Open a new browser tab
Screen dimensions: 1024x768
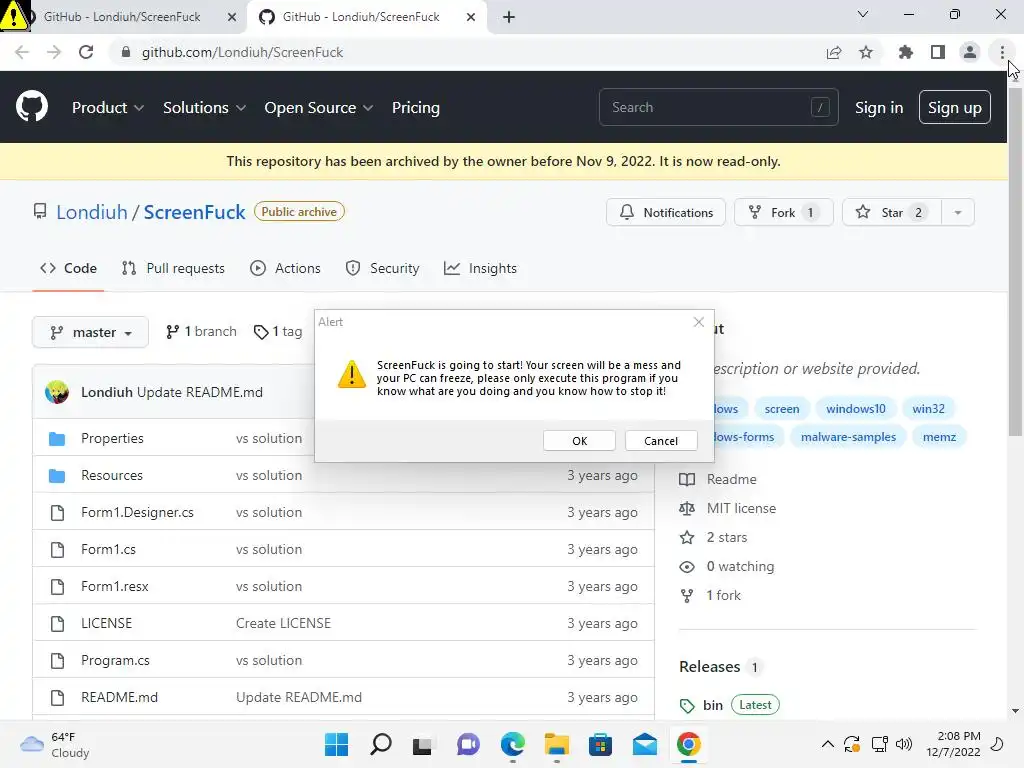tap(509, 17)
